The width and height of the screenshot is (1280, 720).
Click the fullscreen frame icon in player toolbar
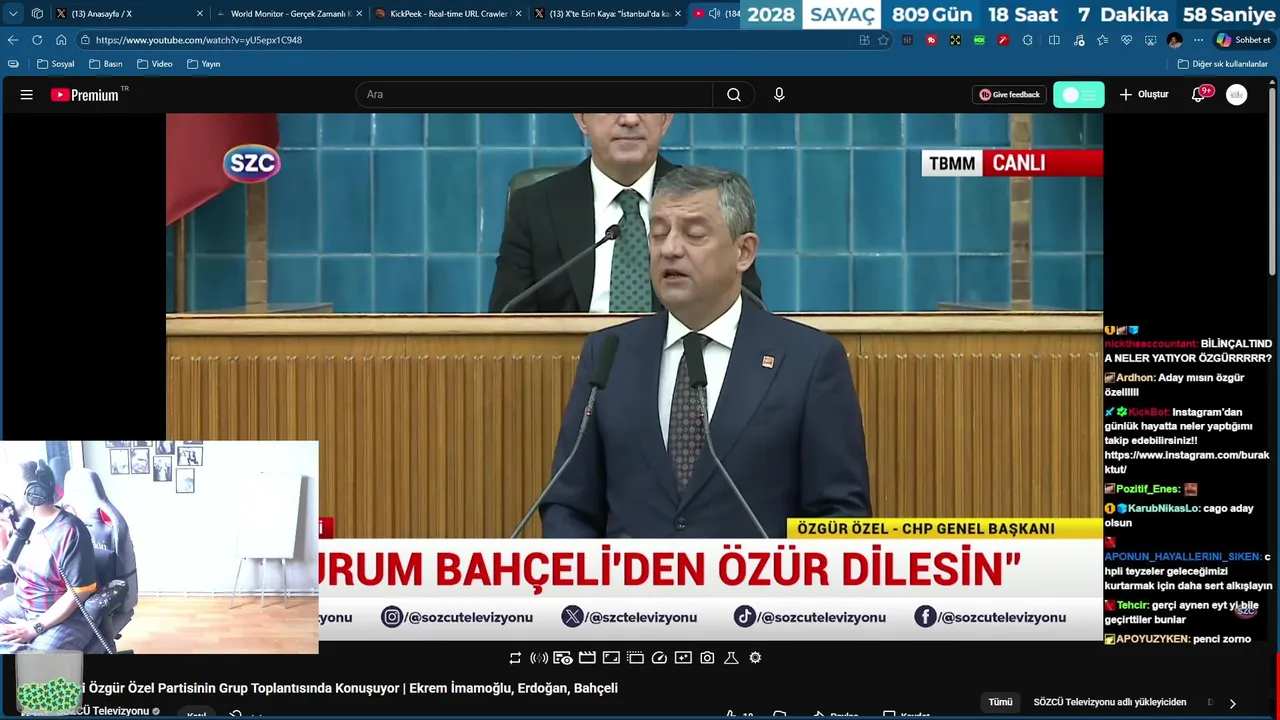(x=611, y=657)
